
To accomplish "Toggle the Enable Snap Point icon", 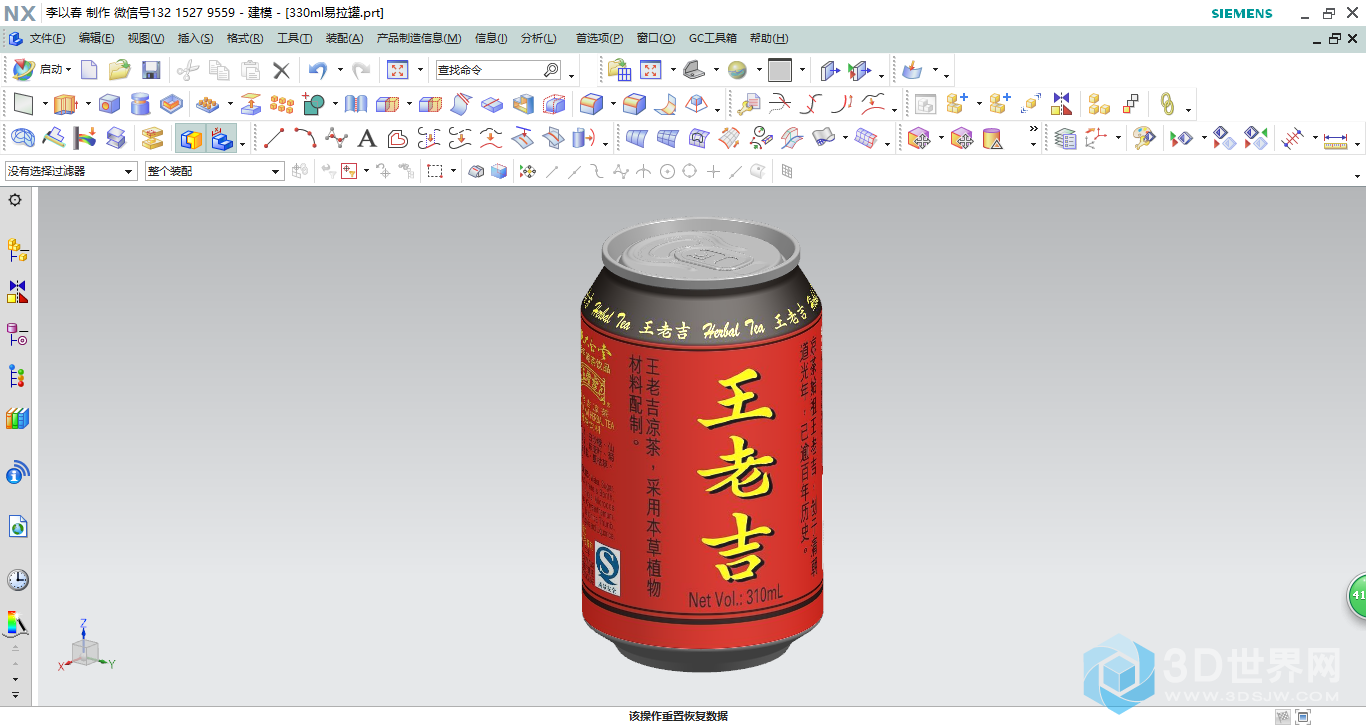I will coord(528,172).
